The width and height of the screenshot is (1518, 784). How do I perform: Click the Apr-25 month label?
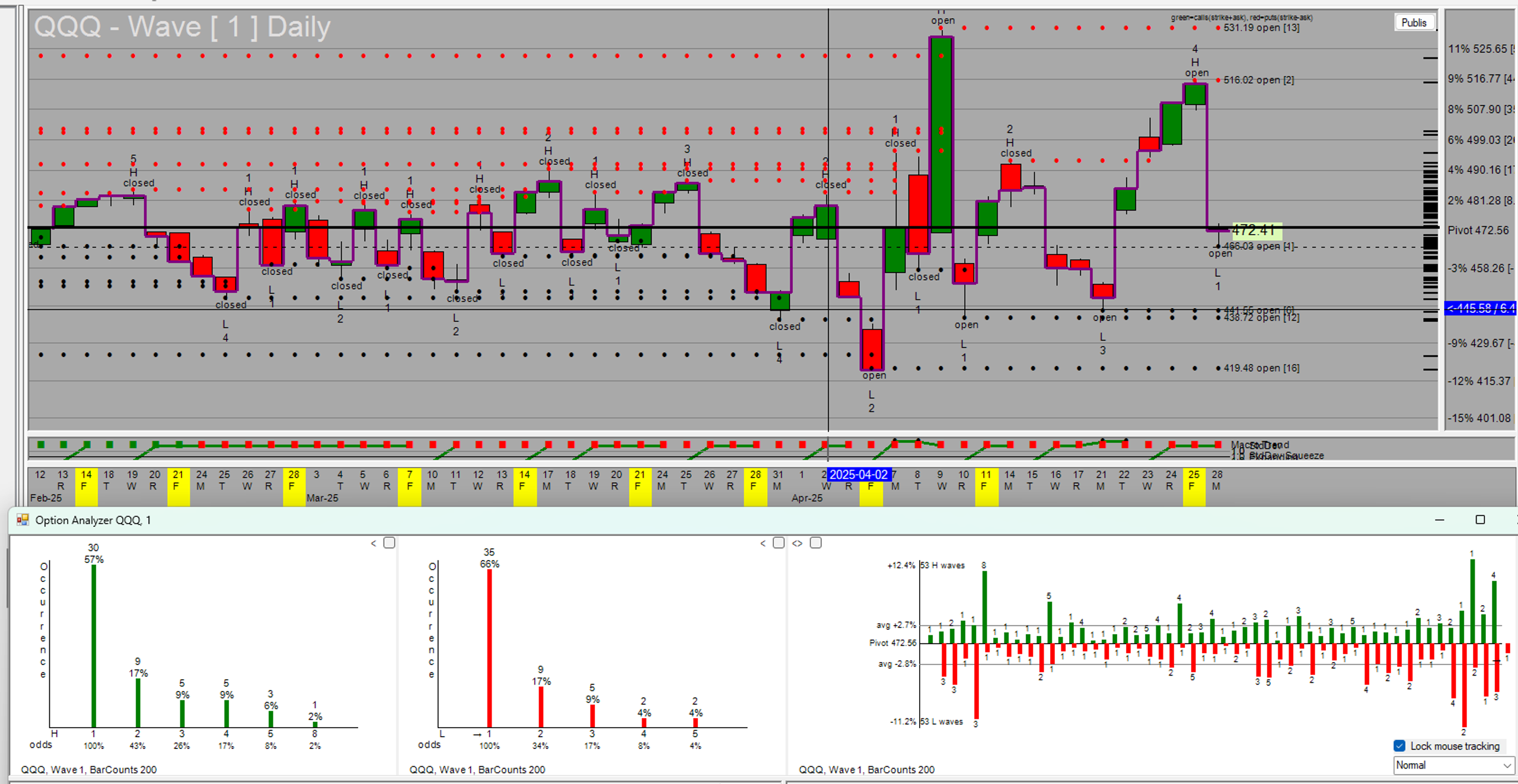[x=807, y=498]
